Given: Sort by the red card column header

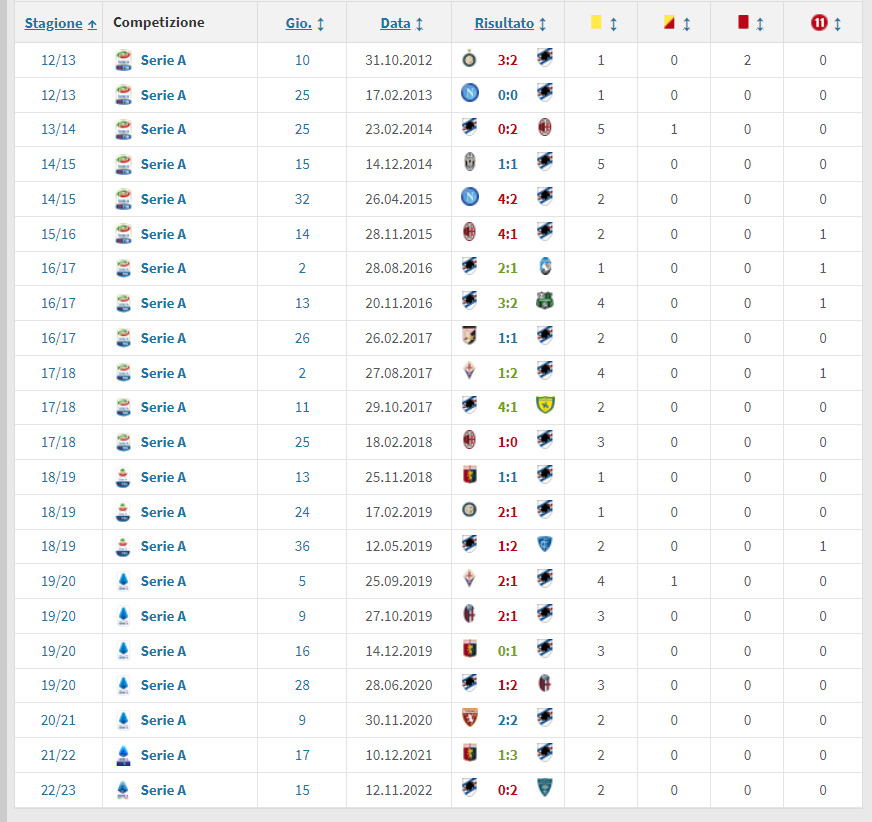Looking at the screenshot, I should pos(748,23).
